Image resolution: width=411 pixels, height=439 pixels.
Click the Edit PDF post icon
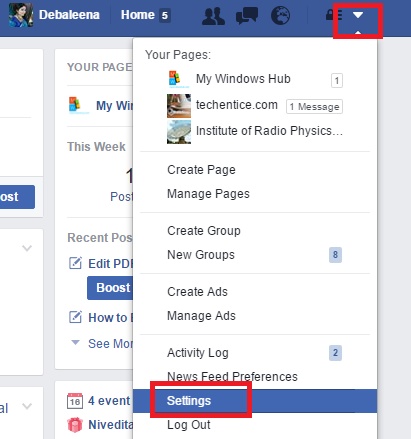pos(75,263)
